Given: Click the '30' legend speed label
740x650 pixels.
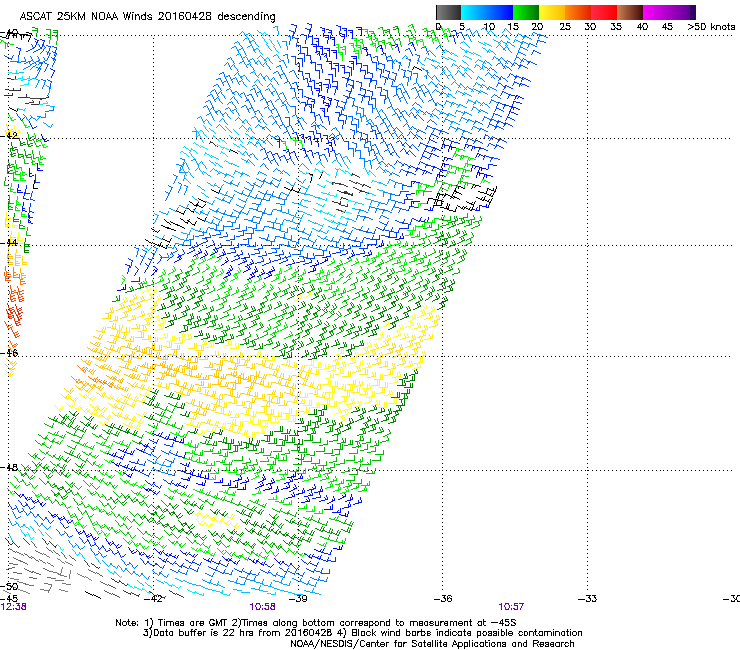Looking at the screenshot, I should click(590, 27).
